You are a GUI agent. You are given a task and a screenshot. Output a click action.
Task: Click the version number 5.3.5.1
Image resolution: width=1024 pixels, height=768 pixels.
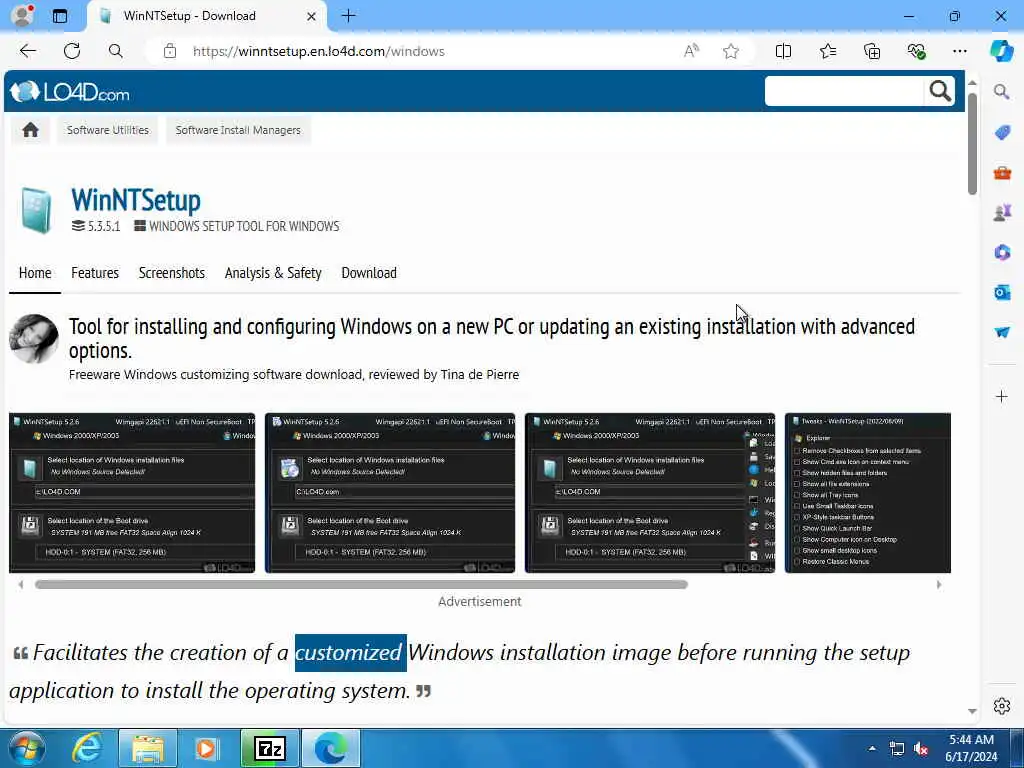coord(104,226)
